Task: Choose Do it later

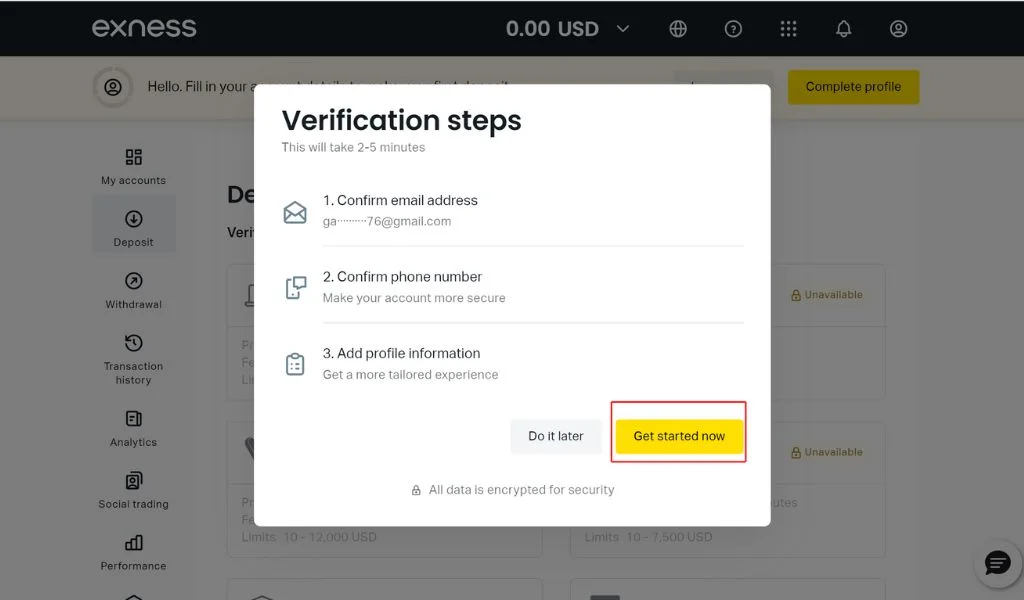Action: pyautogui.click(x=555, y=436)
